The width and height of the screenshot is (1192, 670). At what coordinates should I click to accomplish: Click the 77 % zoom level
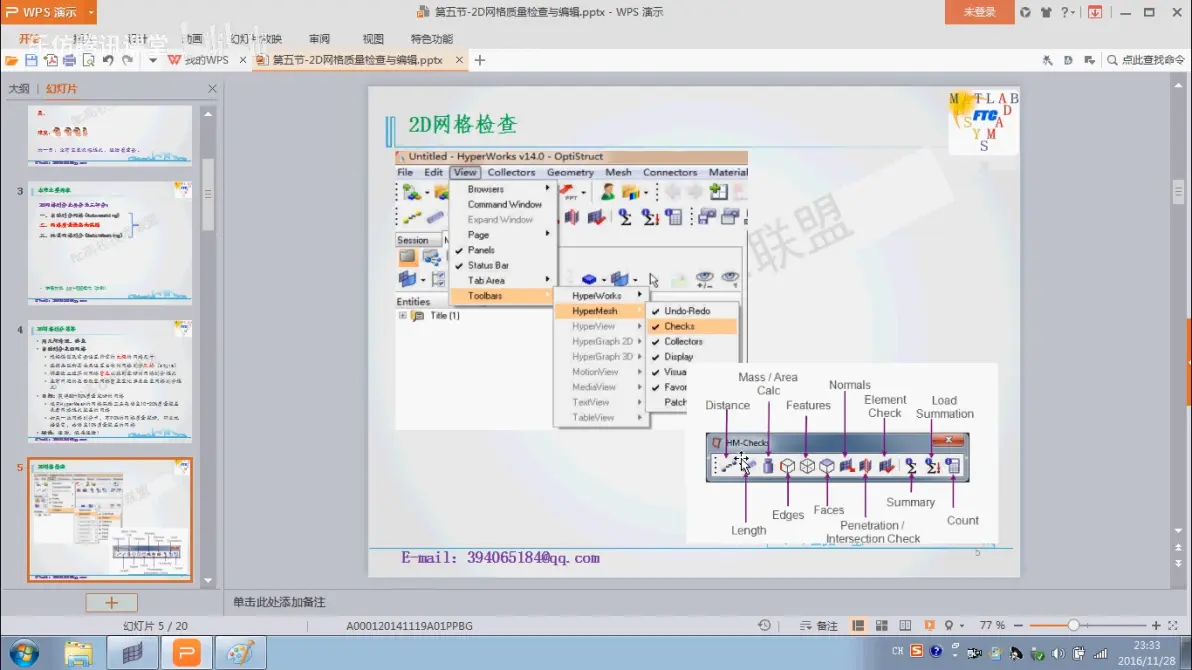(991, 625)
